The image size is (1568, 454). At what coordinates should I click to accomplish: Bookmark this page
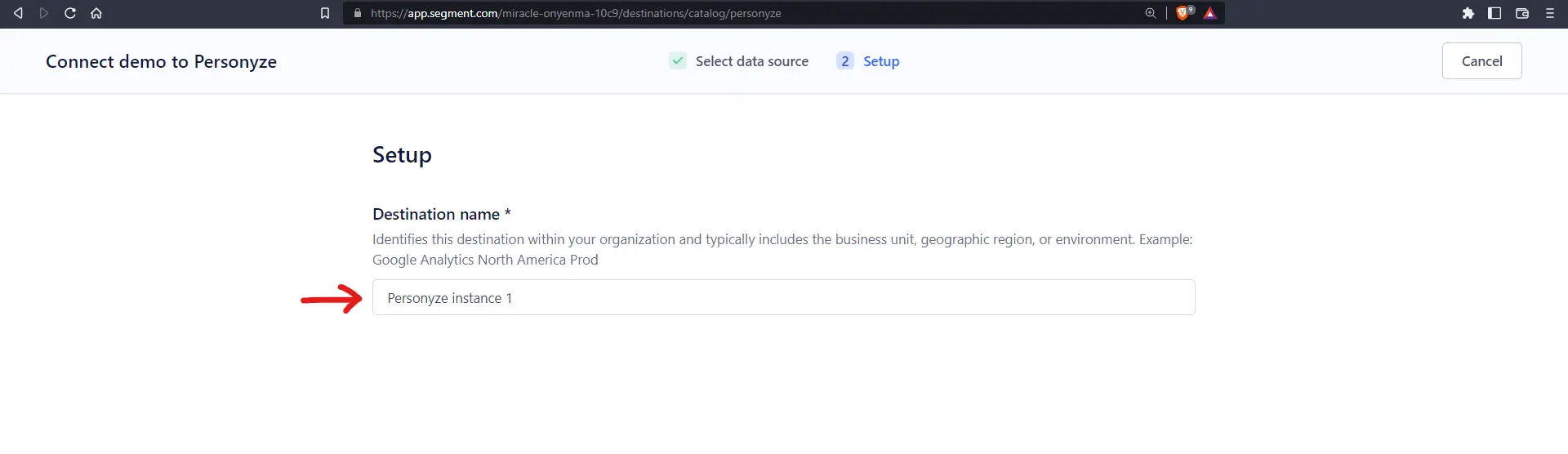[x=325, y=13]
